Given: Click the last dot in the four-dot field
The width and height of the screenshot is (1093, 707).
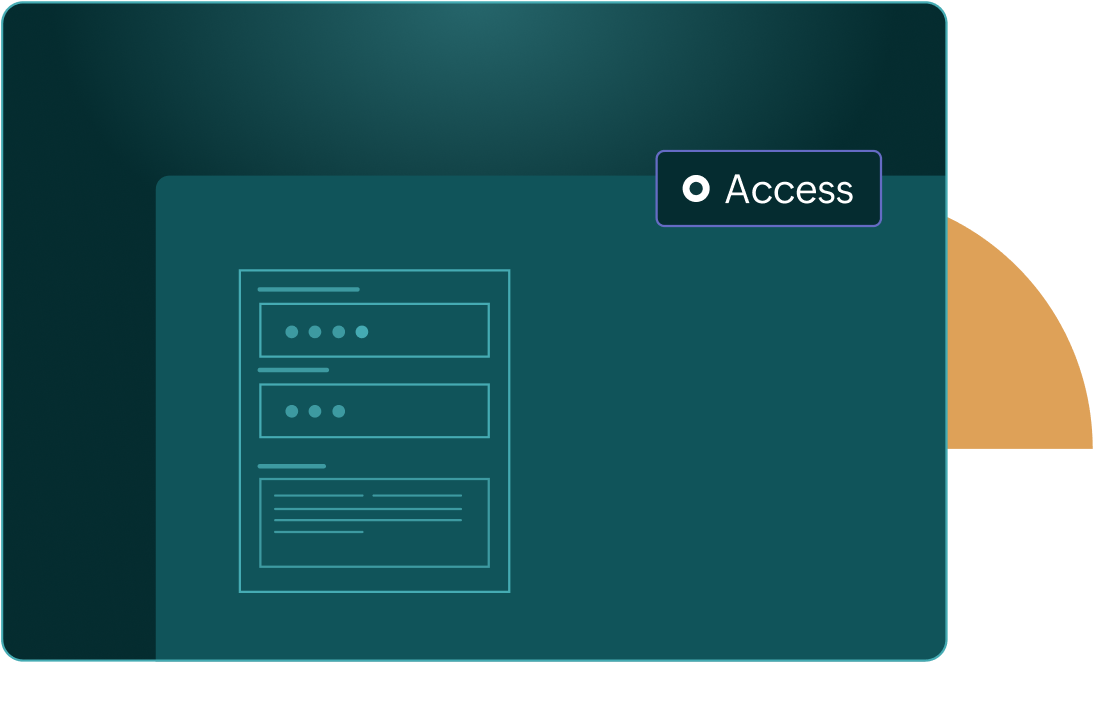Looking at the screenshot, I should [362, 332].
